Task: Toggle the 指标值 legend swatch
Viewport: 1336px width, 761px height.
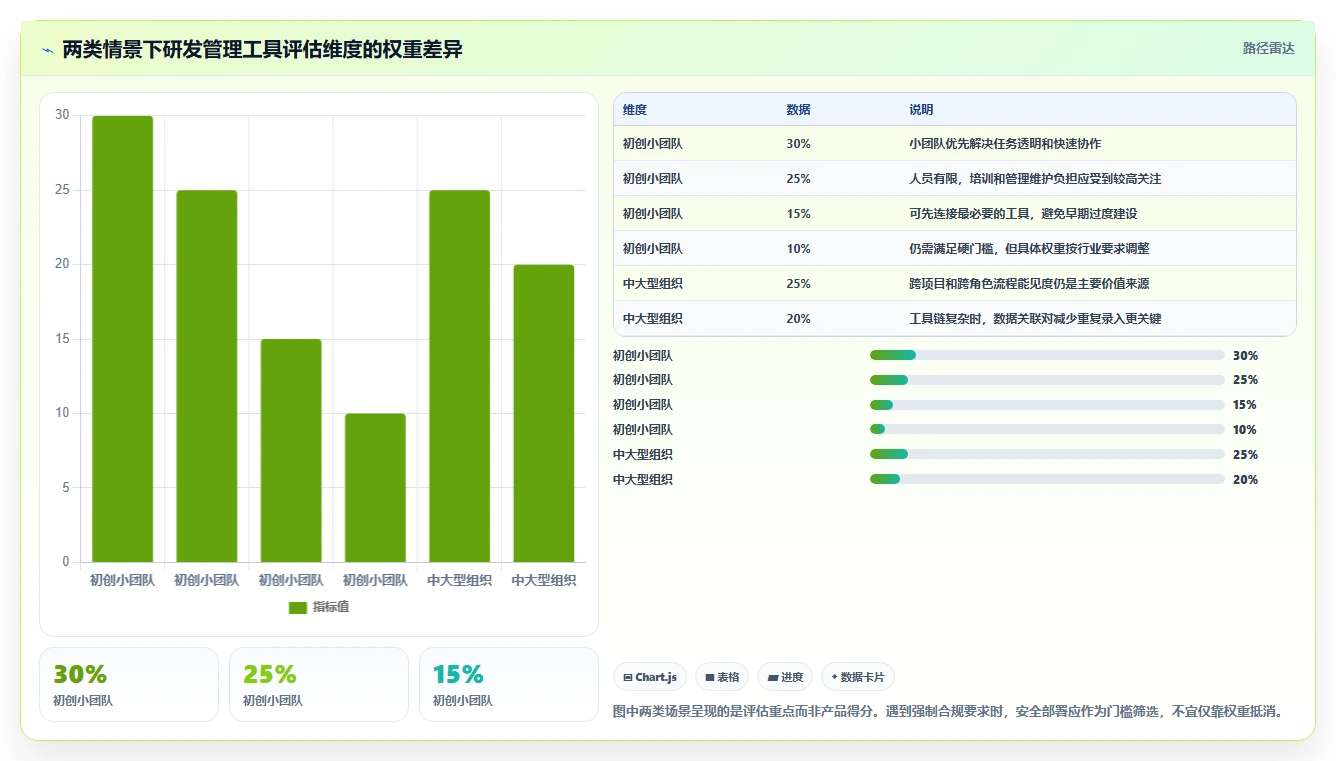Action: tap(298, 607)
